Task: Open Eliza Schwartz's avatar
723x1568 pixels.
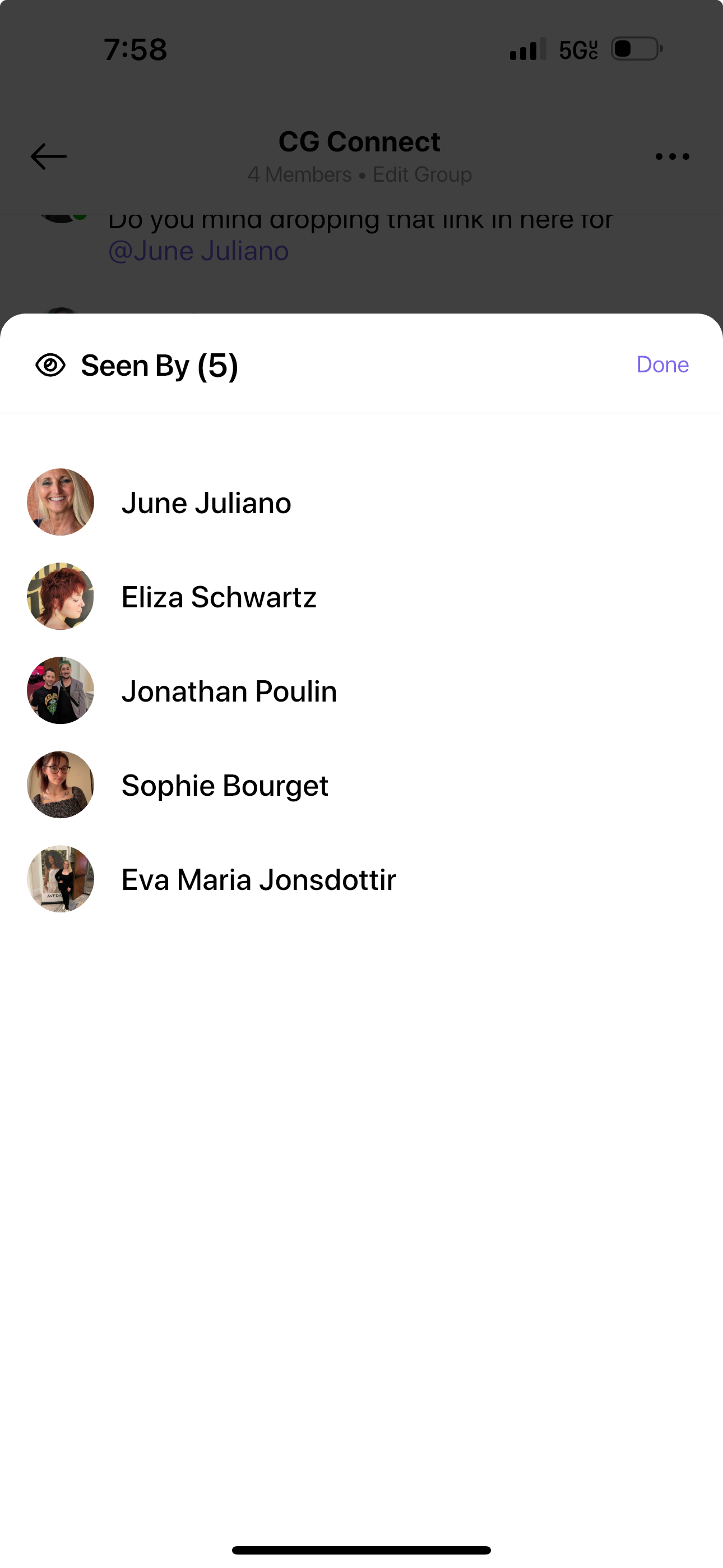Action: point(61,597)
